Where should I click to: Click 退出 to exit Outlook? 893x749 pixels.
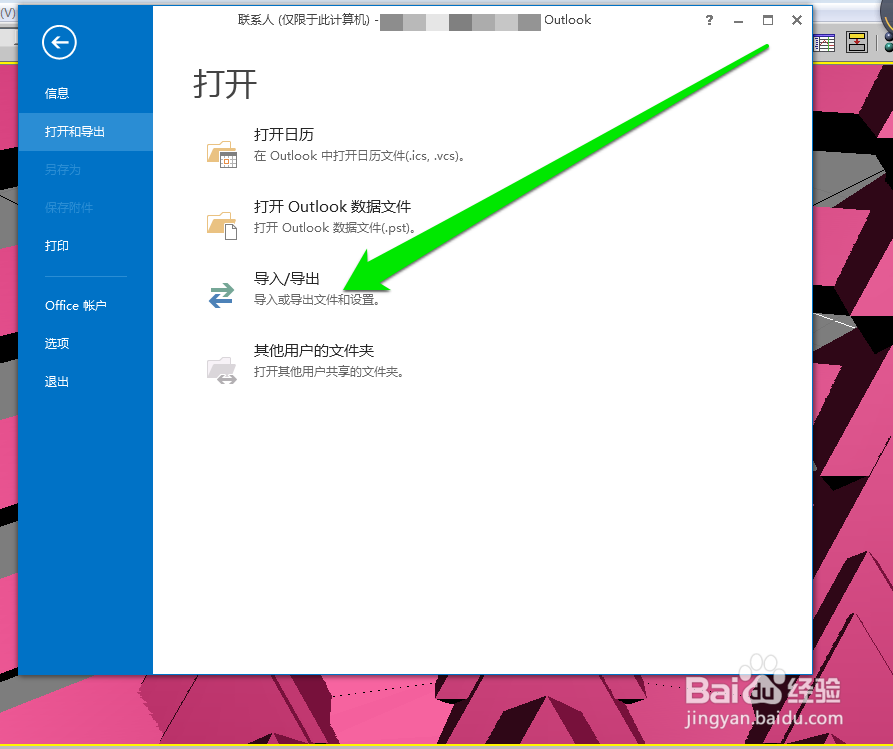[x=57, y=381]
